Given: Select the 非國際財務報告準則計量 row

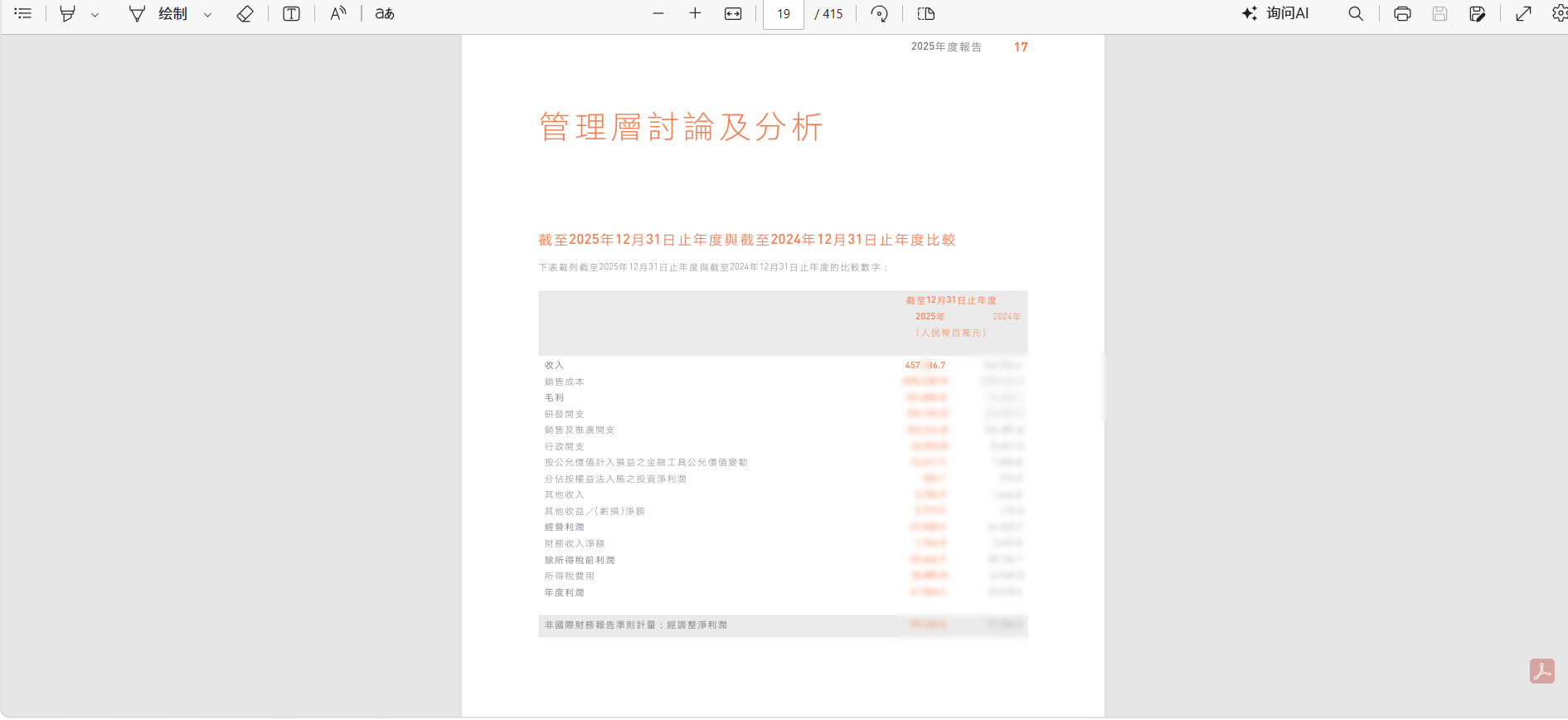Looking at the screenshot, I should click(783, 625).
